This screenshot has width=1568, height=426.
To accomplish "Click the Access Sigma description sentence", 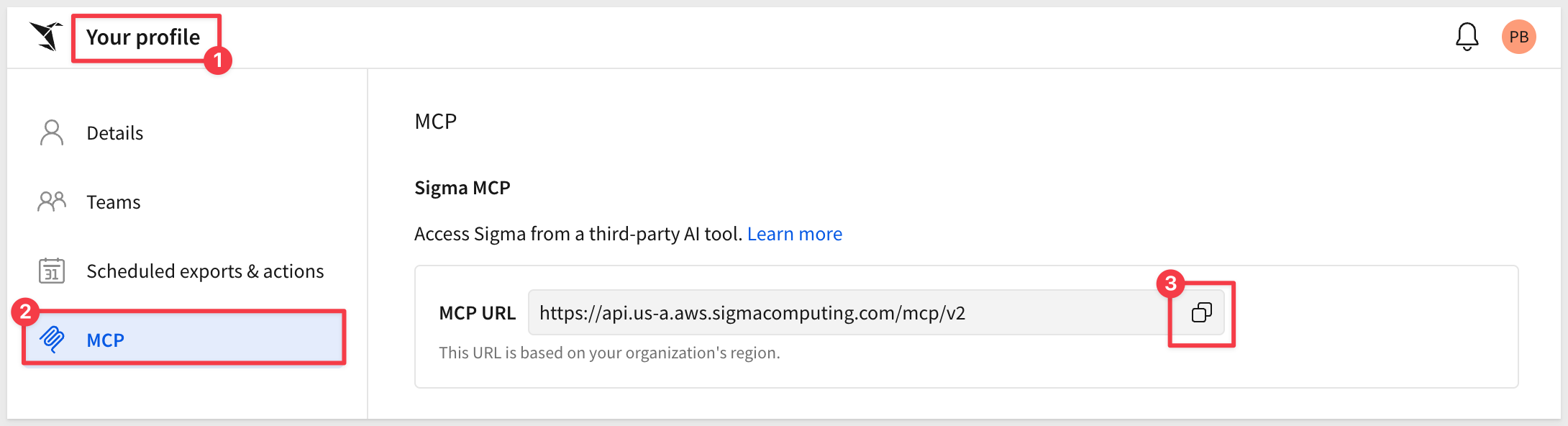I will 578,234.
